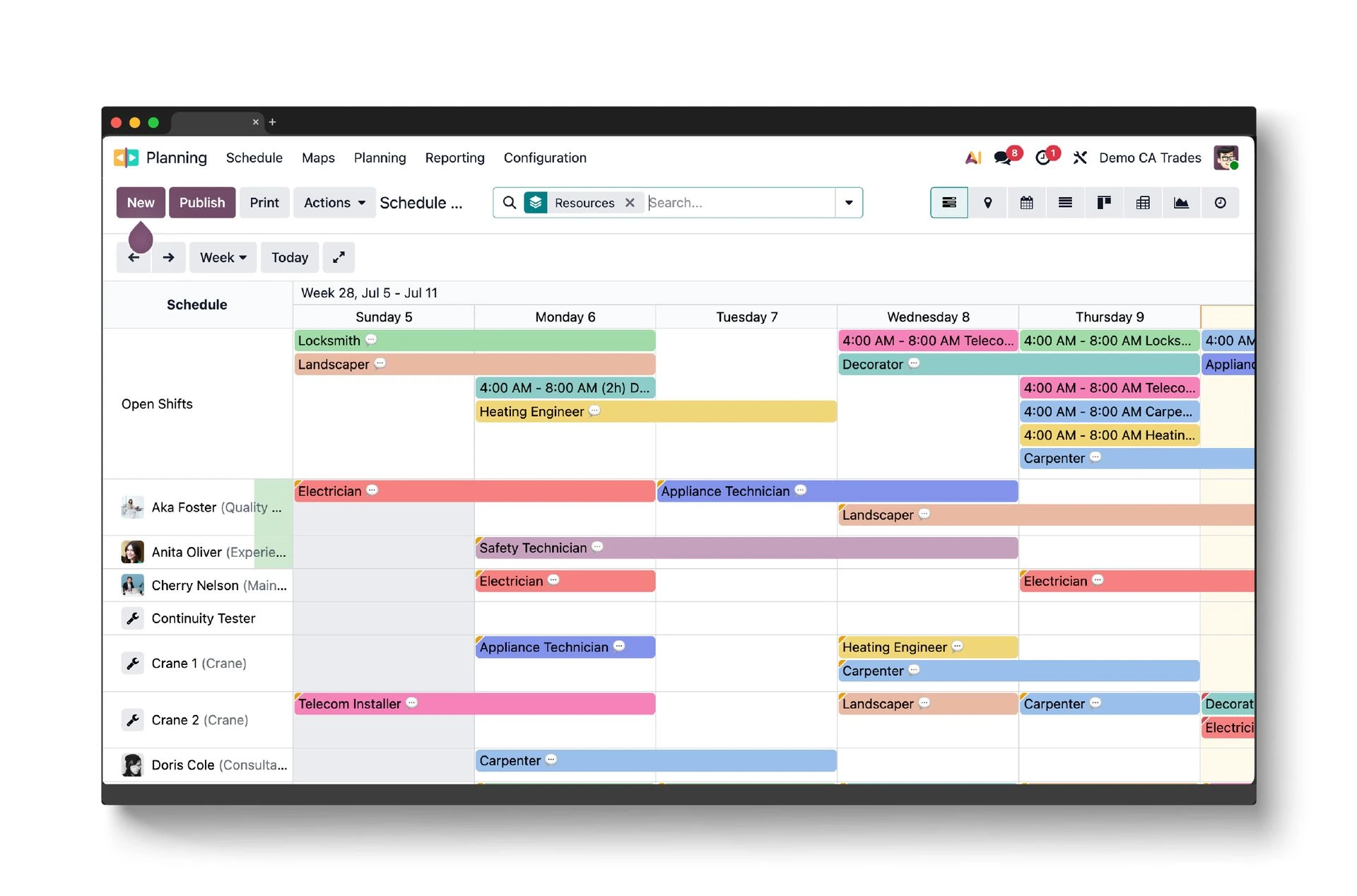Click the tools debug icon
This screenshot has height=896, width=1357.
(1080, 158)
